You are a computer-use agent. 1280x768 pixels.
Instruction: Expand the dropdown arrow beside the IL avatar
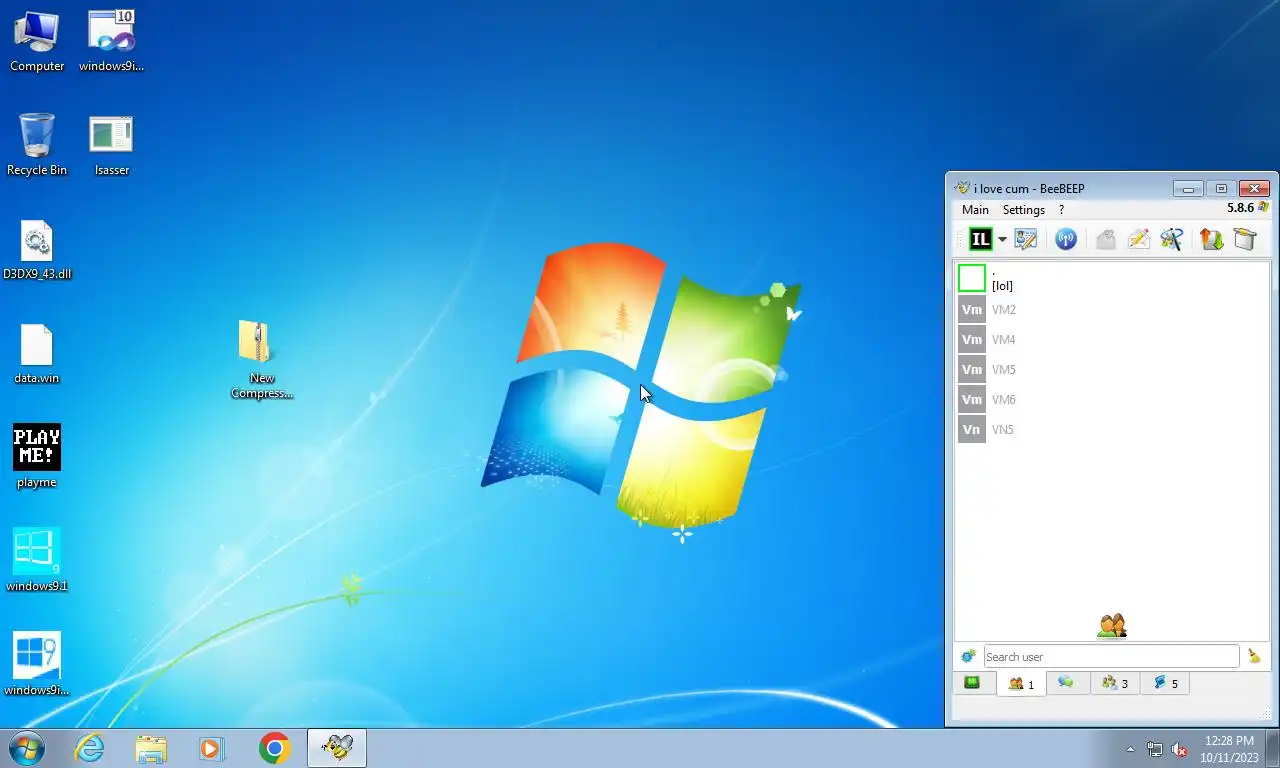1002,240
